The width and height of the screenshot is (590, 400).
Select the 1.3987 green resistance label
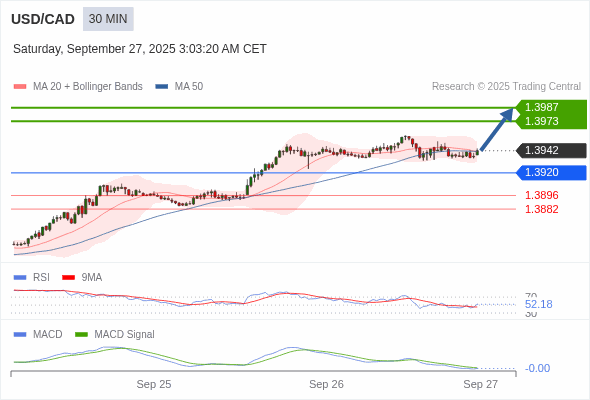(x=542, y=107)
